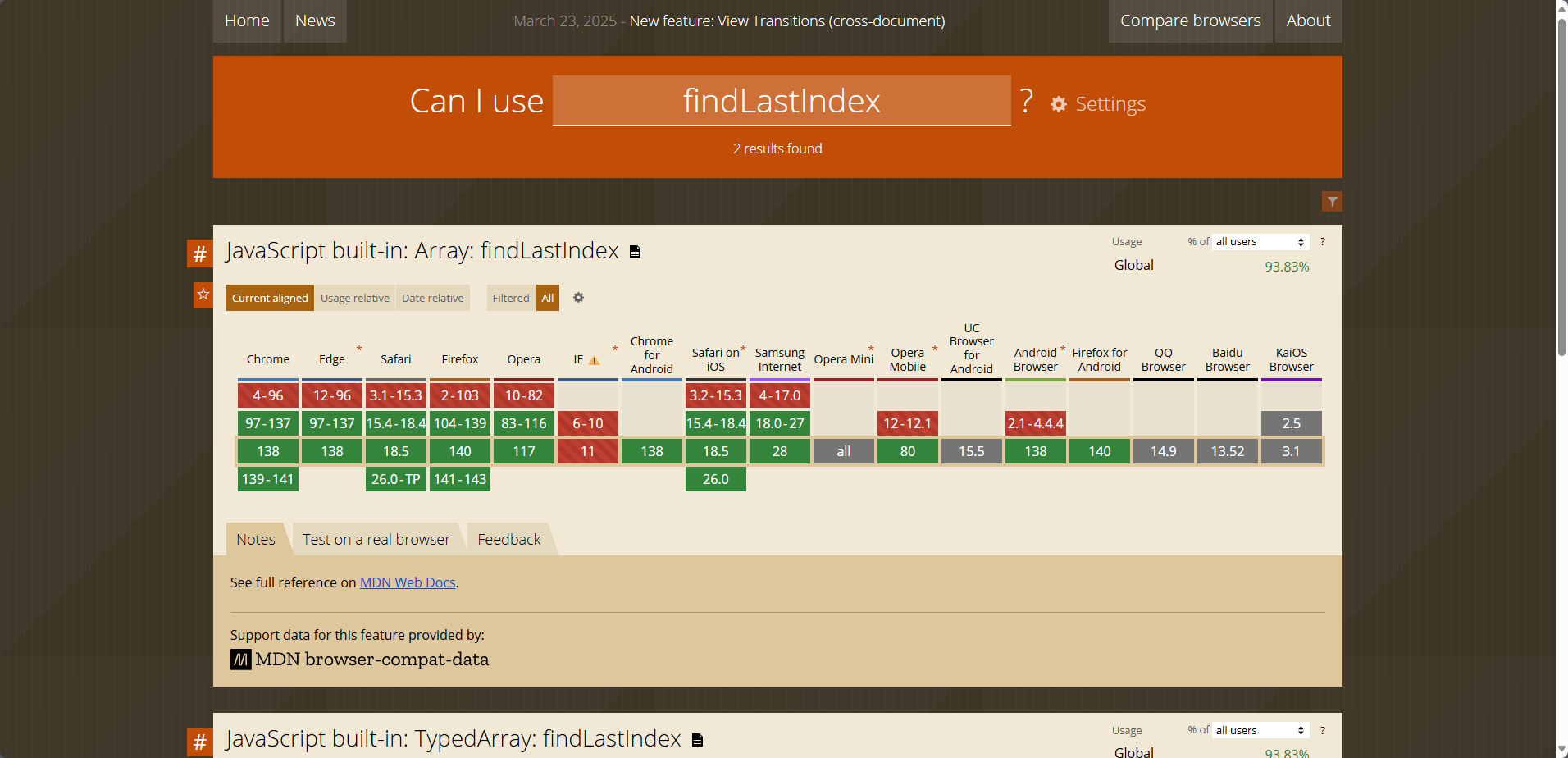The width and height of the screenshot is (1568, 758).
Task: Open the all users dropdown for Array feature
Action: tap(1260, 242)
